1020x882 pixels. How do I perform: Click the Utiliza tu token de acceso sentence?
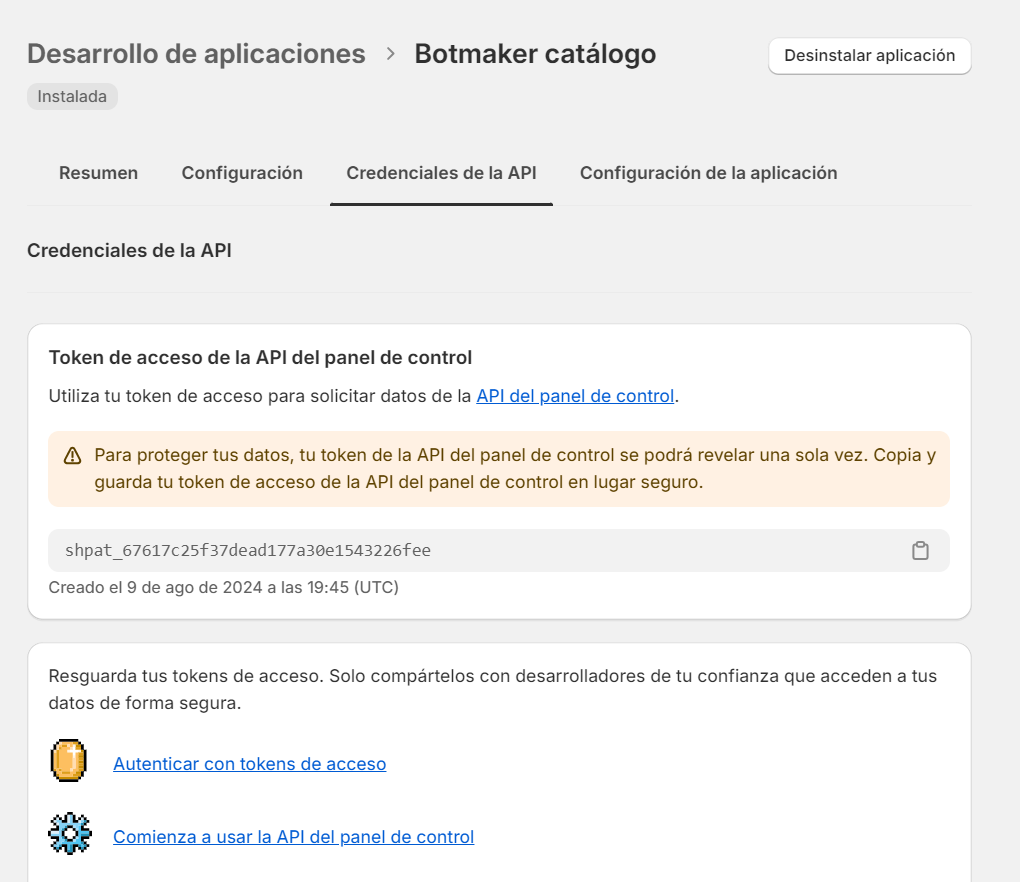[364, 396]
